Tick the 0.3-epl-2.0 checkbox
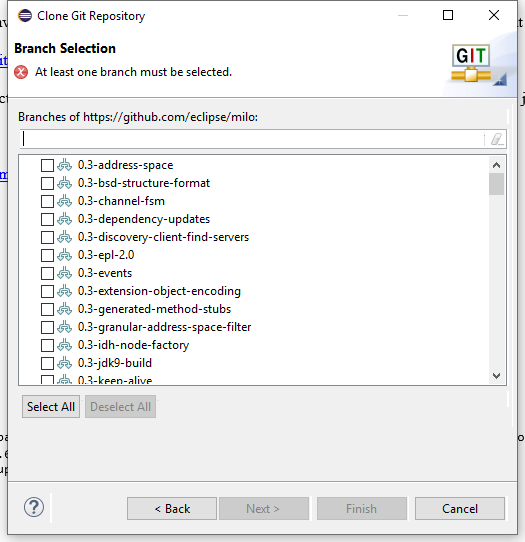 (x=47, y=255)
